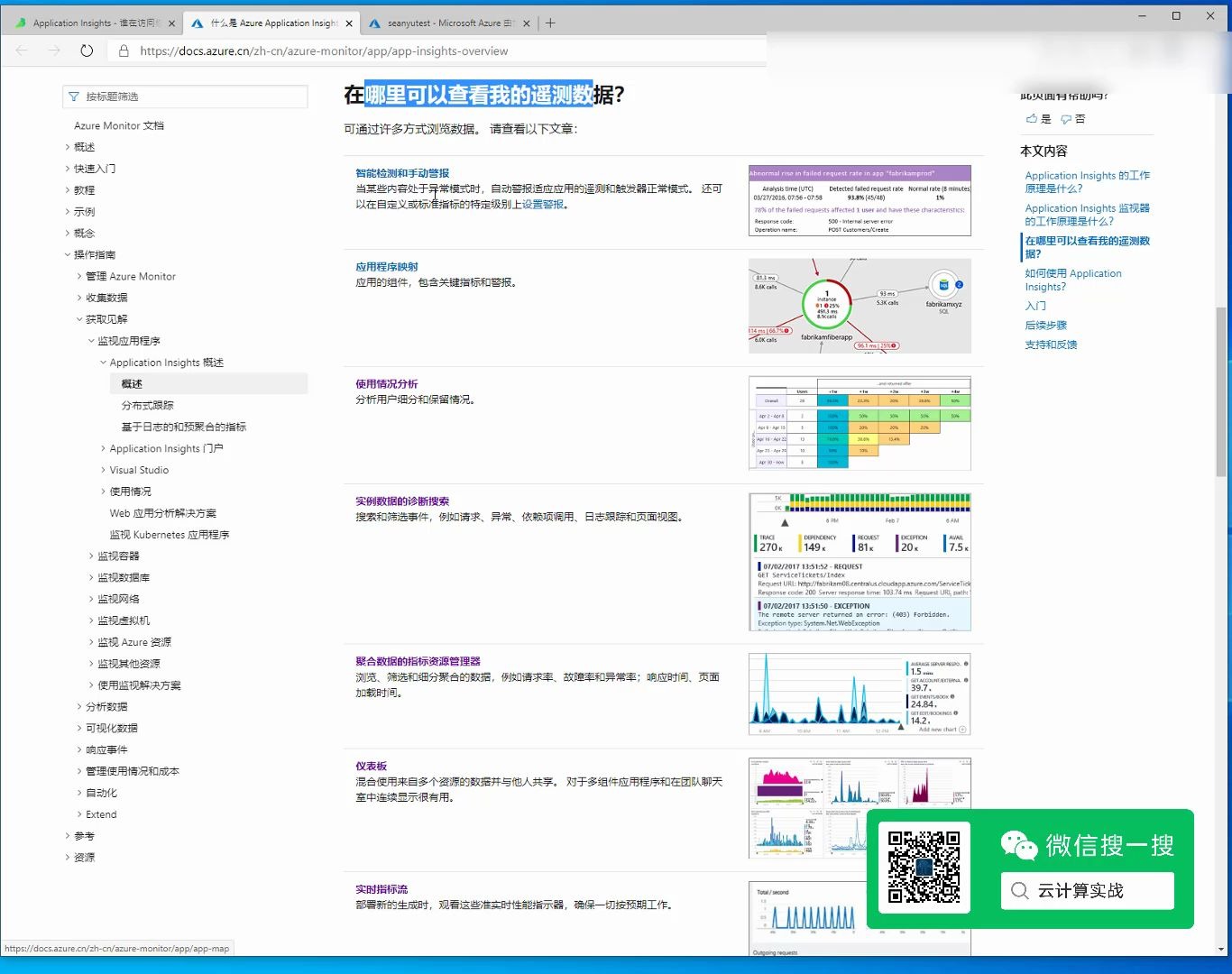
Task: Collapse the 监视应用程序 node
Action: 91,341
